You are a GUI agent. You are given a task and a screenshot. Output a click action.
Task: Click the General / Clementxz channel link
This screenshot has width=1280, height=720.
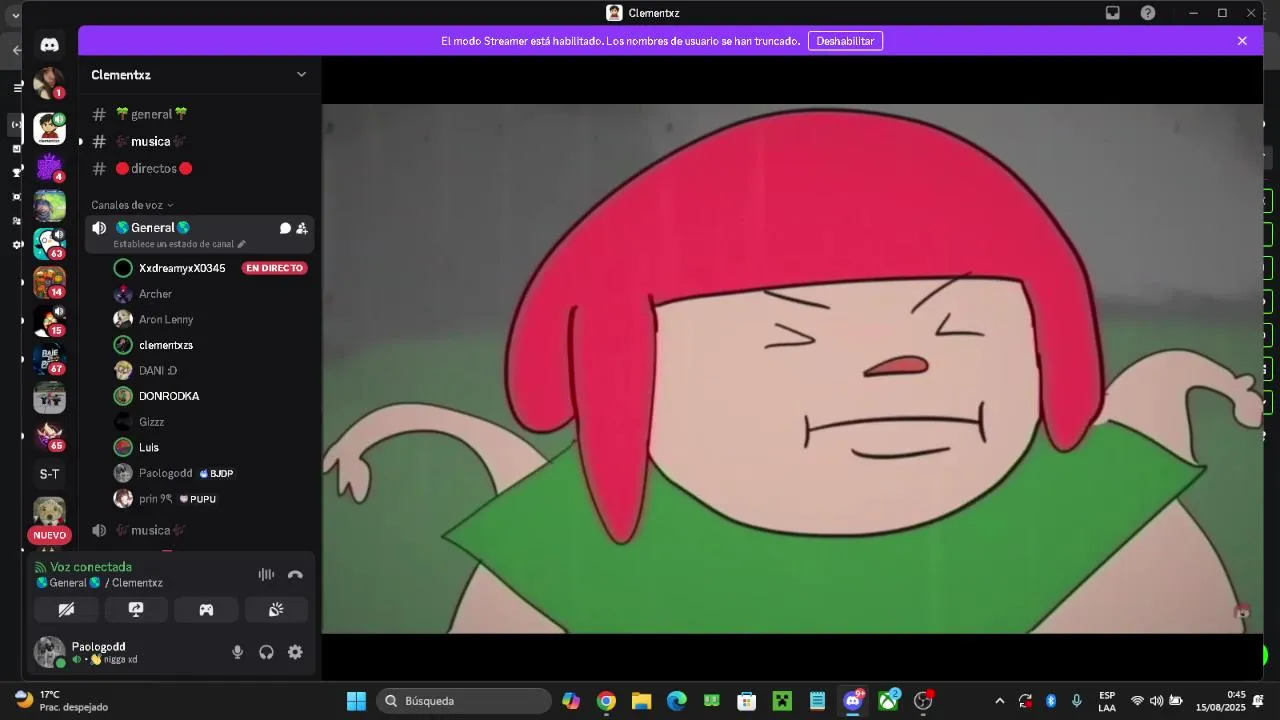pyautogui.click(x=99, y=583)
